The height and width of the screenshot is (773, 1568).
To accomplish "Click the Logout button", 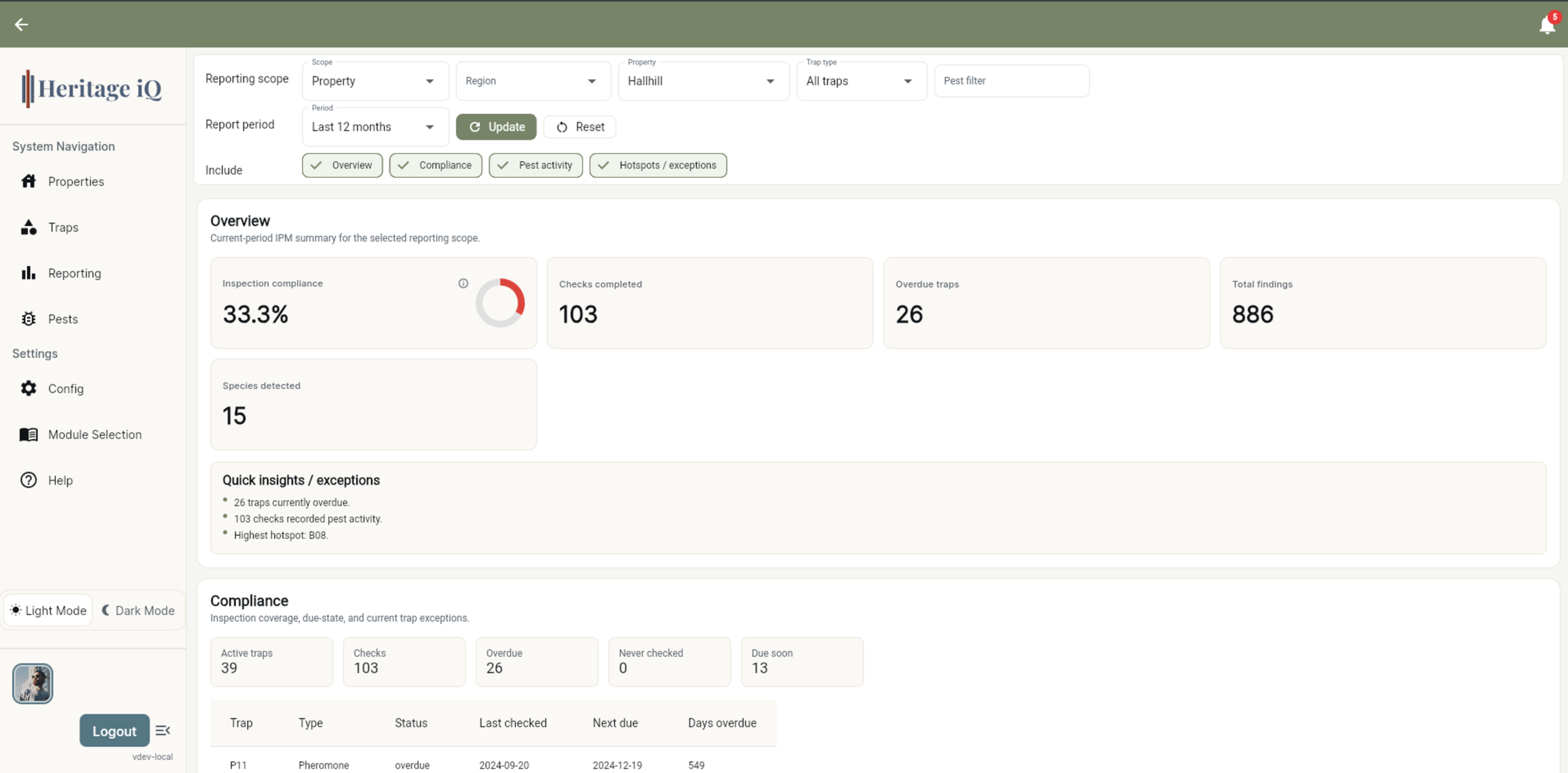I will tap(115, 731).
